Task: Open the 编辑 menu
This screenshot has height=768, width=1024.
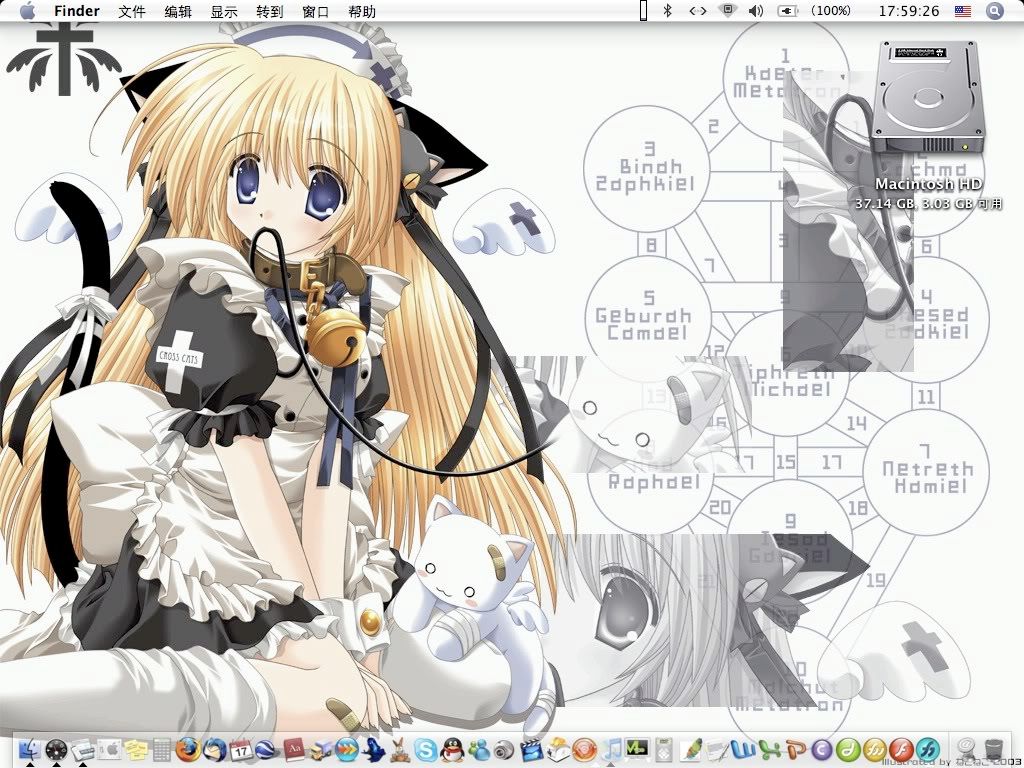Action: point(178,11)
